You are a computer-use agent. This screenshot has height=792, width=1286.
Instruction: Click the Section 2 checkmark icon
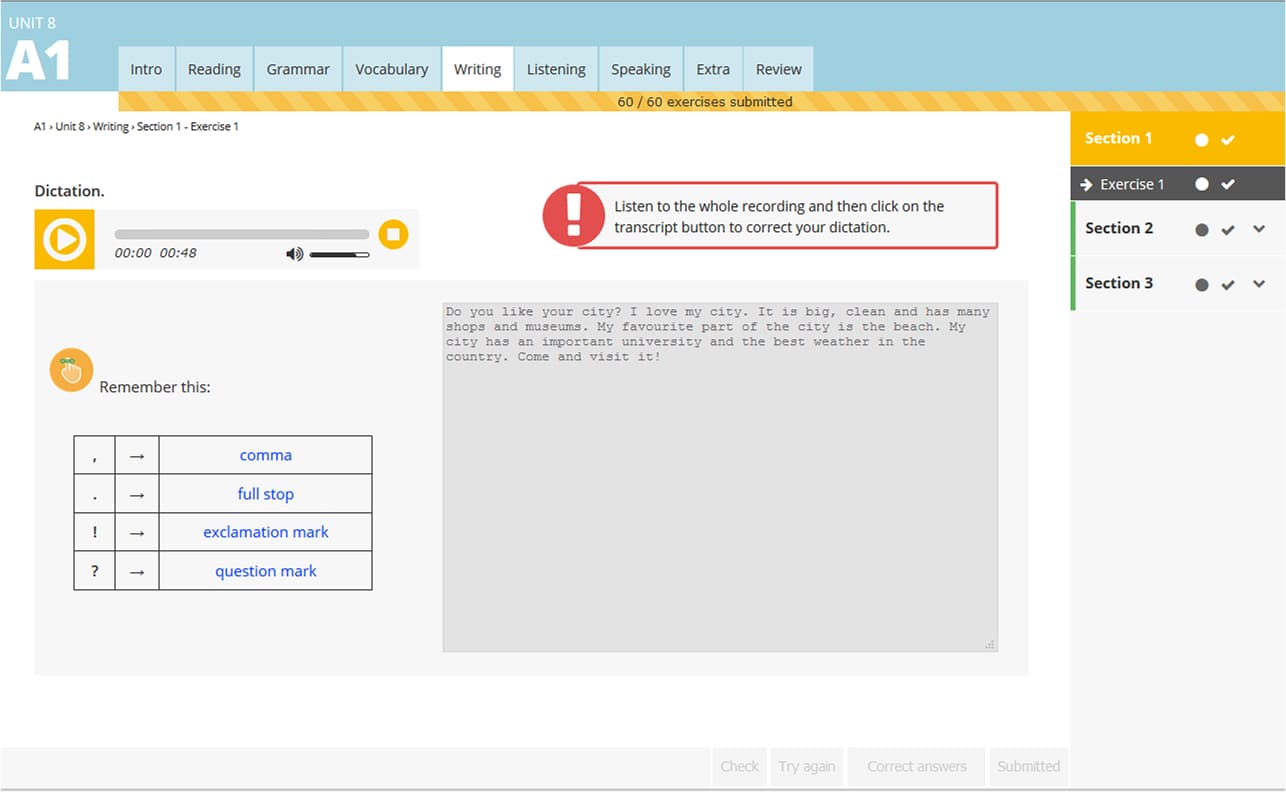pos(1228,230)
